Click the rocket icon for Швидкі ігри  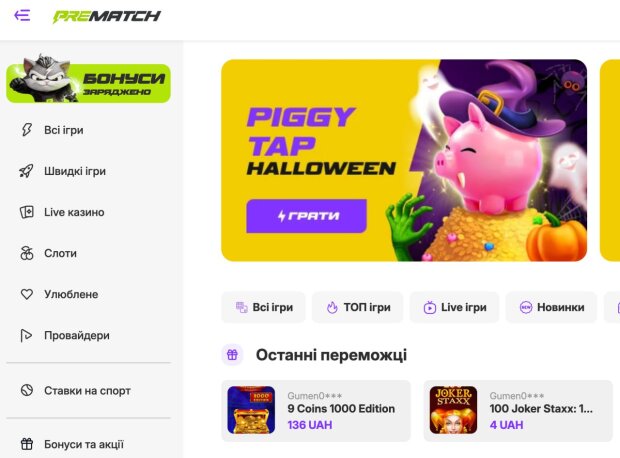tap(27, 171)
